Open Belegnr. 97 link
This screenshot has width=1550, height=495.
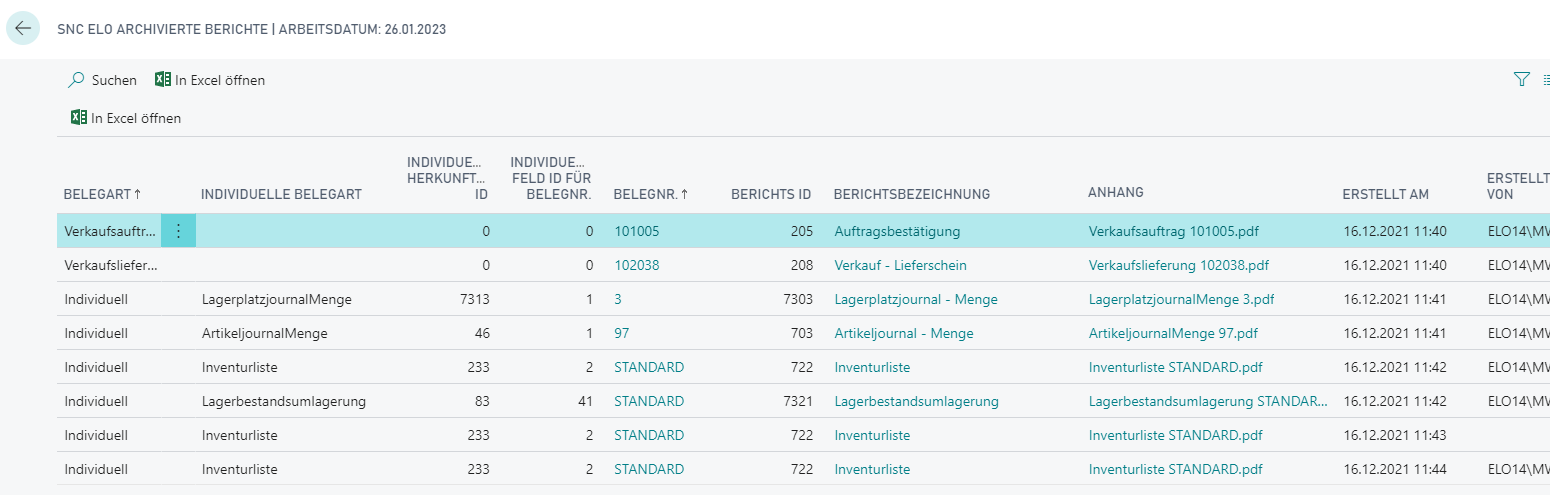(622, 333)
